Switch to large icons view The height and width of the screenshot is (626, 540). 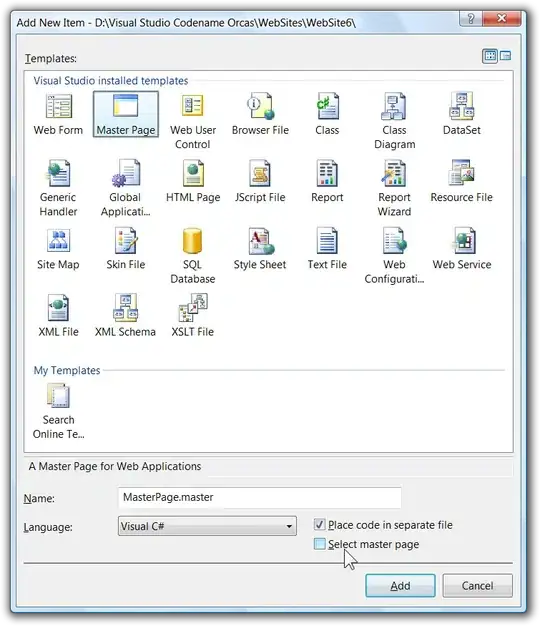click(490, 56)
